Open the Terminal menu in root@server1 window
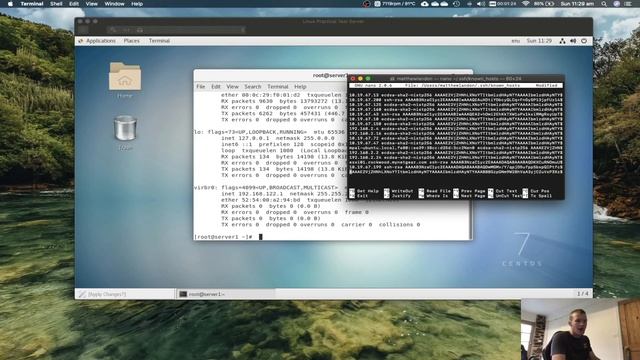The image size is (640, 360). click(x=278, y=87)
